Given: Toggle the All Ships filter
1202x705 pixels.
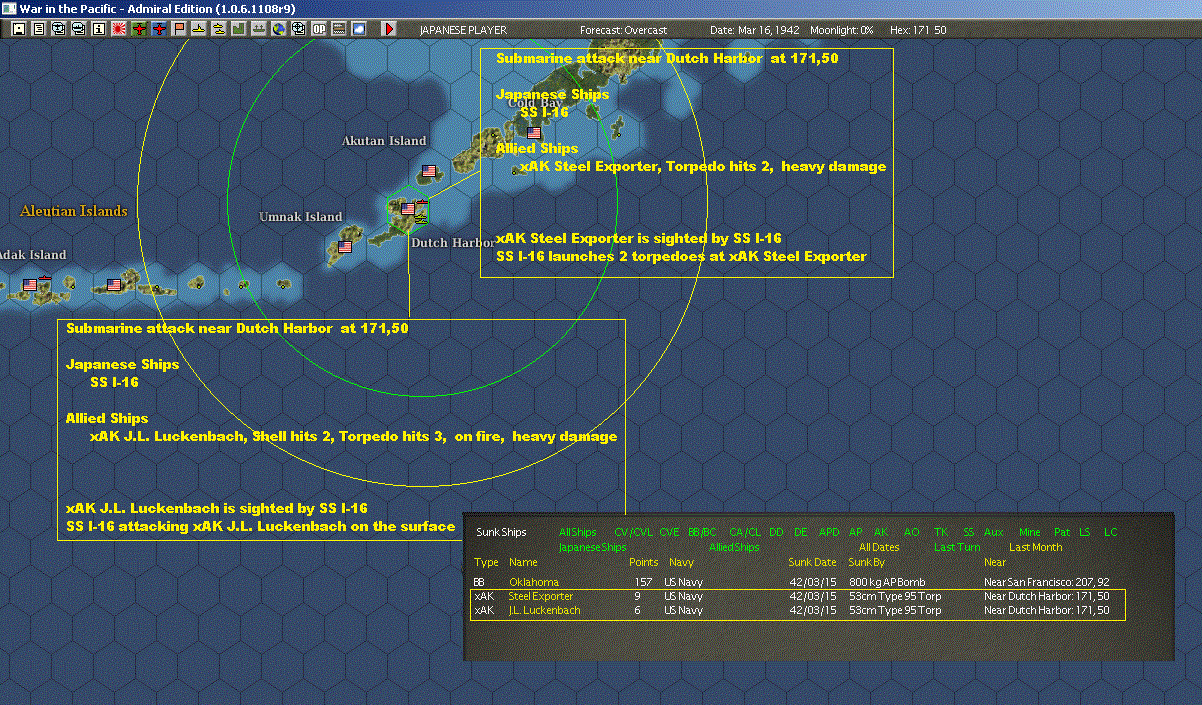Looking at the screenshot, I should (x=577, y=532).
